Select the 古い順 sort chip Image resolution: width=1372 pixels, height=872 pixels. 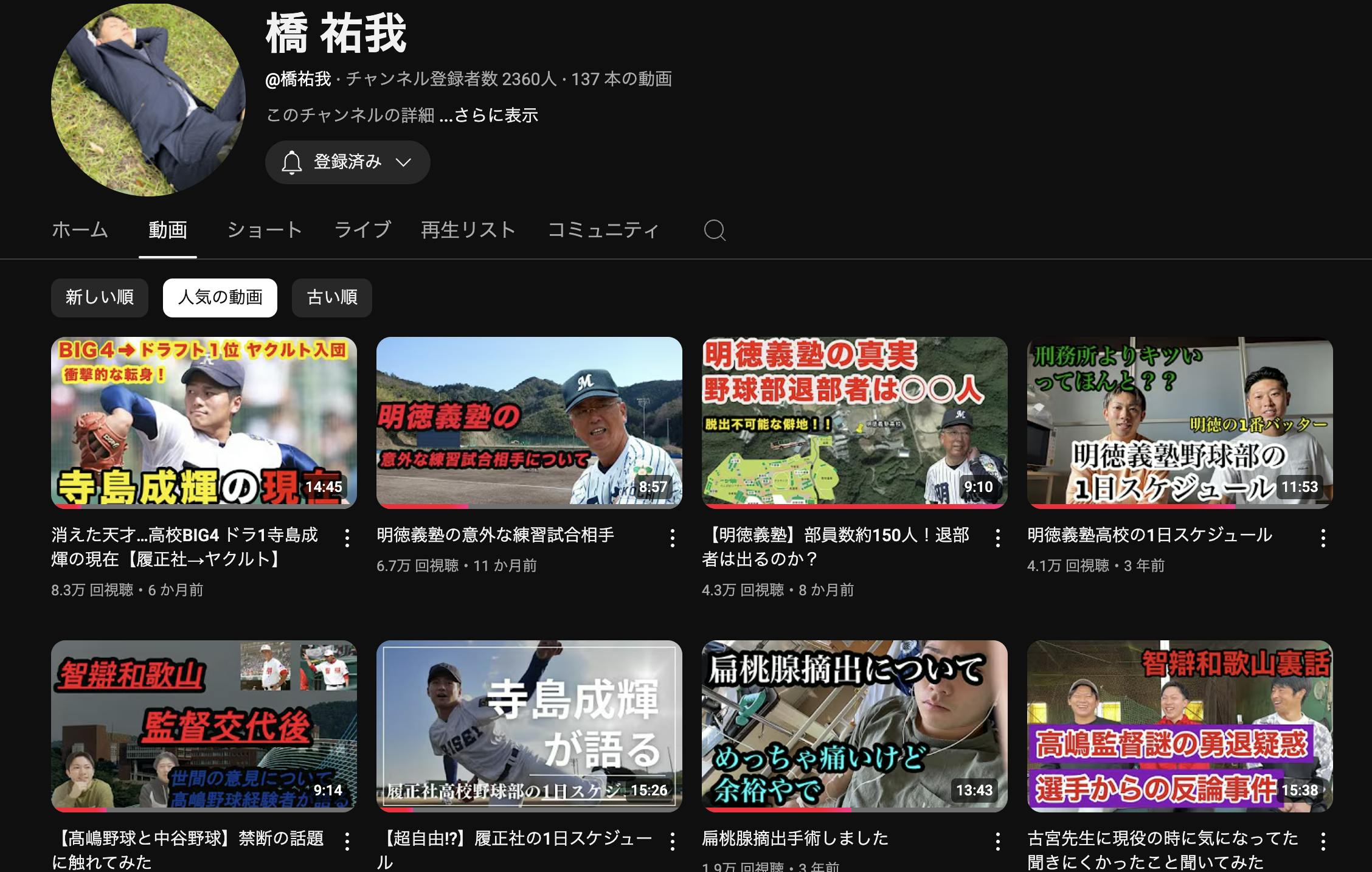click(332, 297)
